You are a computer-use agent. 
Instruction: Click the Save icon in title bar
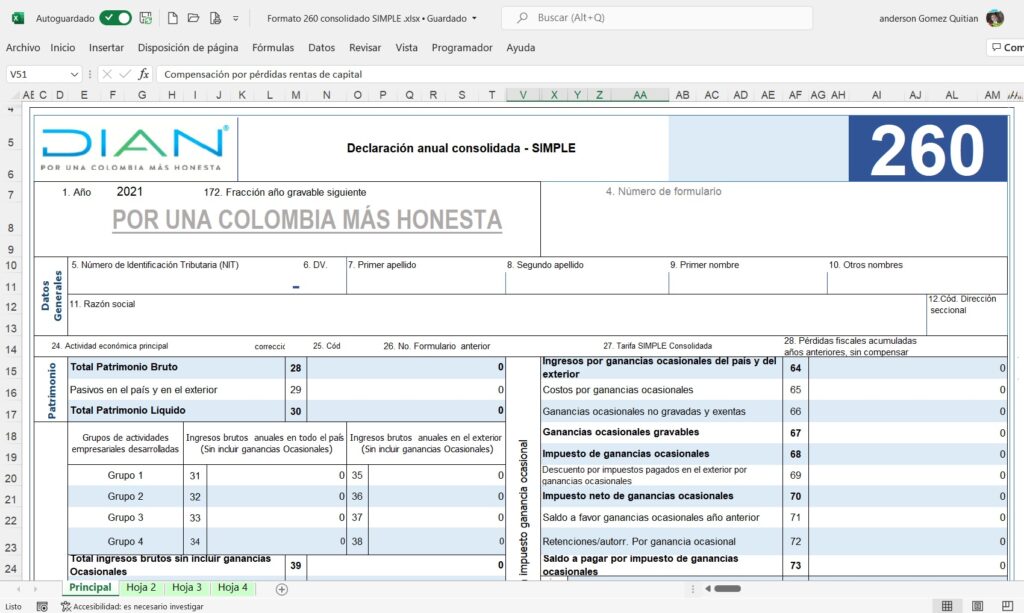click(x=146, y=18)
